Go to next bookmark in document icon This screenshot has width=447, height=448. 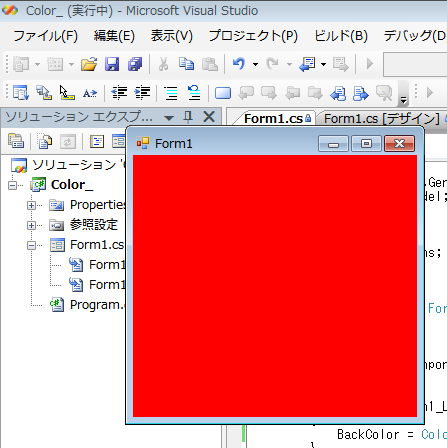click(x=361, y=93)
